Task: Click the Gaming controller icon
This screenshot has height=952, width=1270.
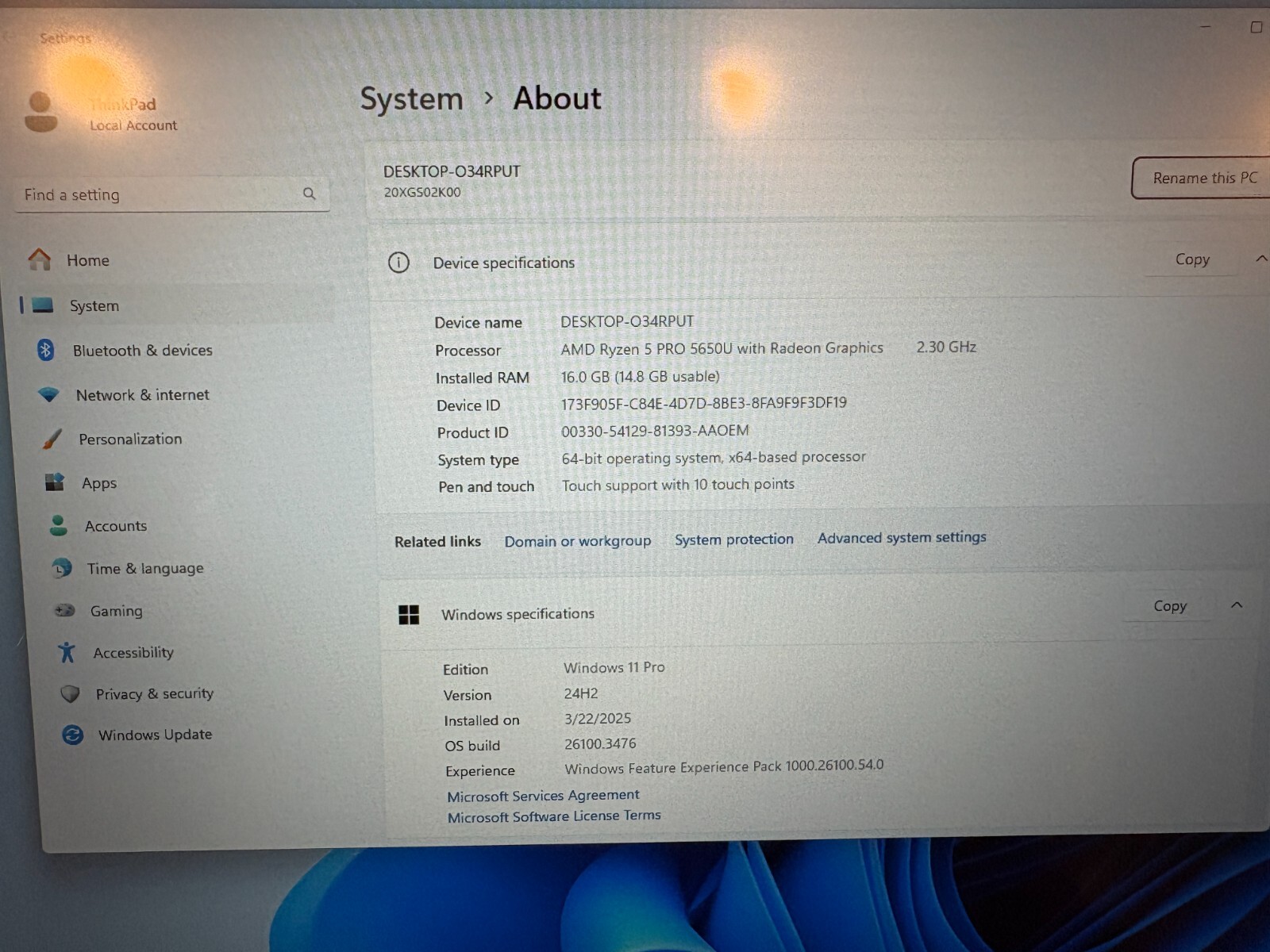Action: pyautogui.click(x=64, y=610)
